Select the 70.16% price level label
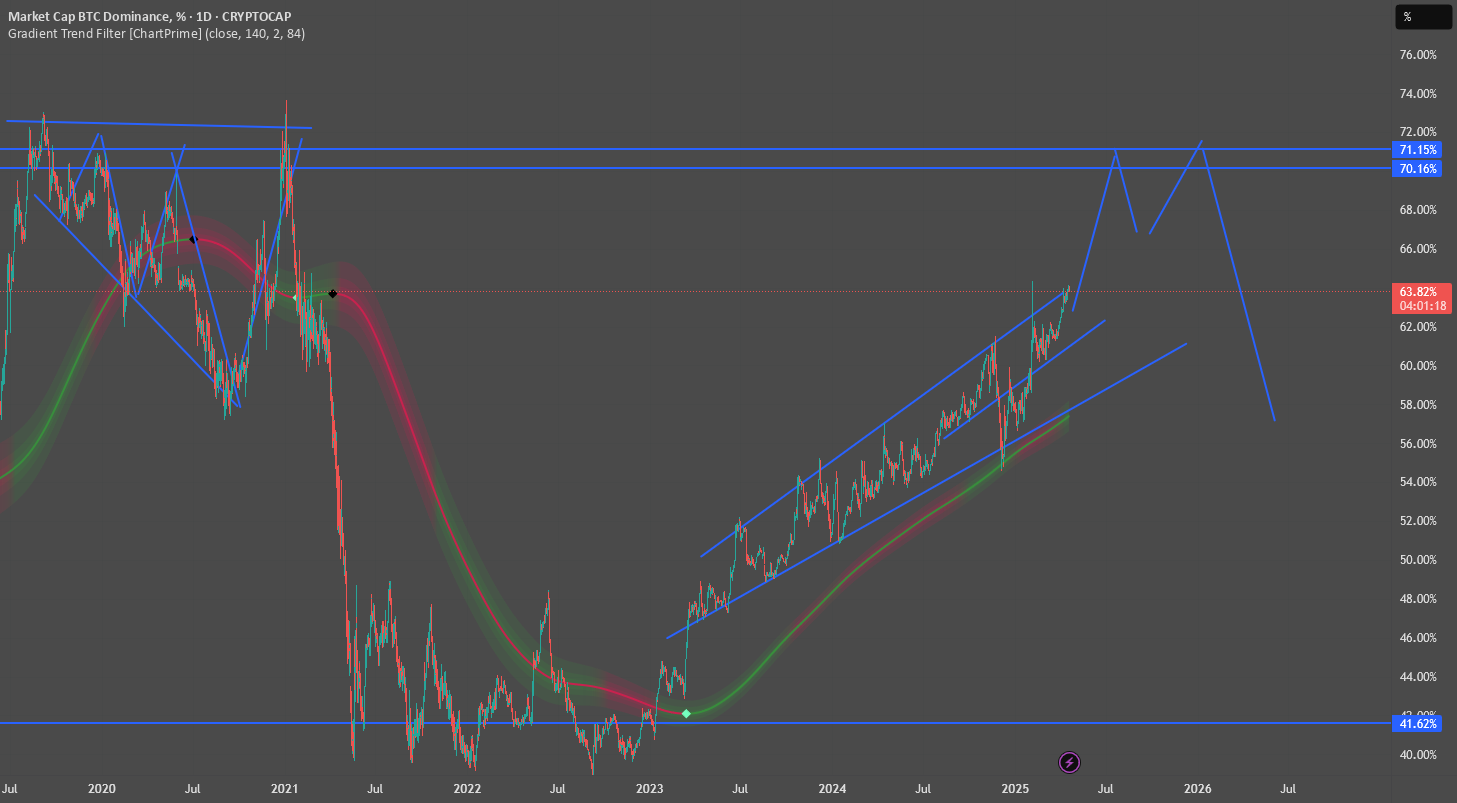The width and height of the screenshot is (1457, 803). 1418,169
